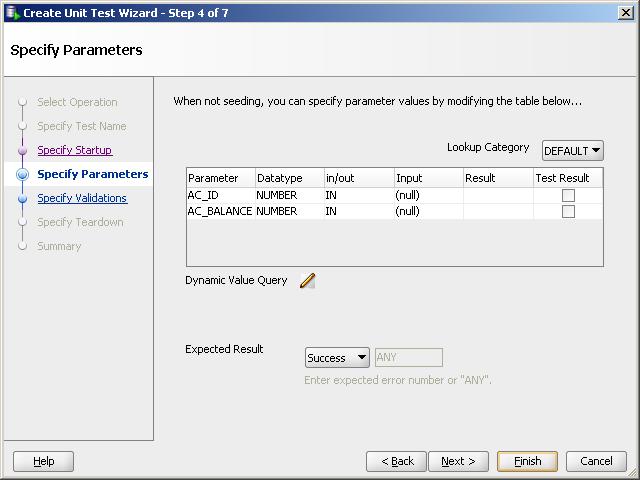The image size is (640, 480).
Task: Click the Back button
Action: (x=396, y=461)
